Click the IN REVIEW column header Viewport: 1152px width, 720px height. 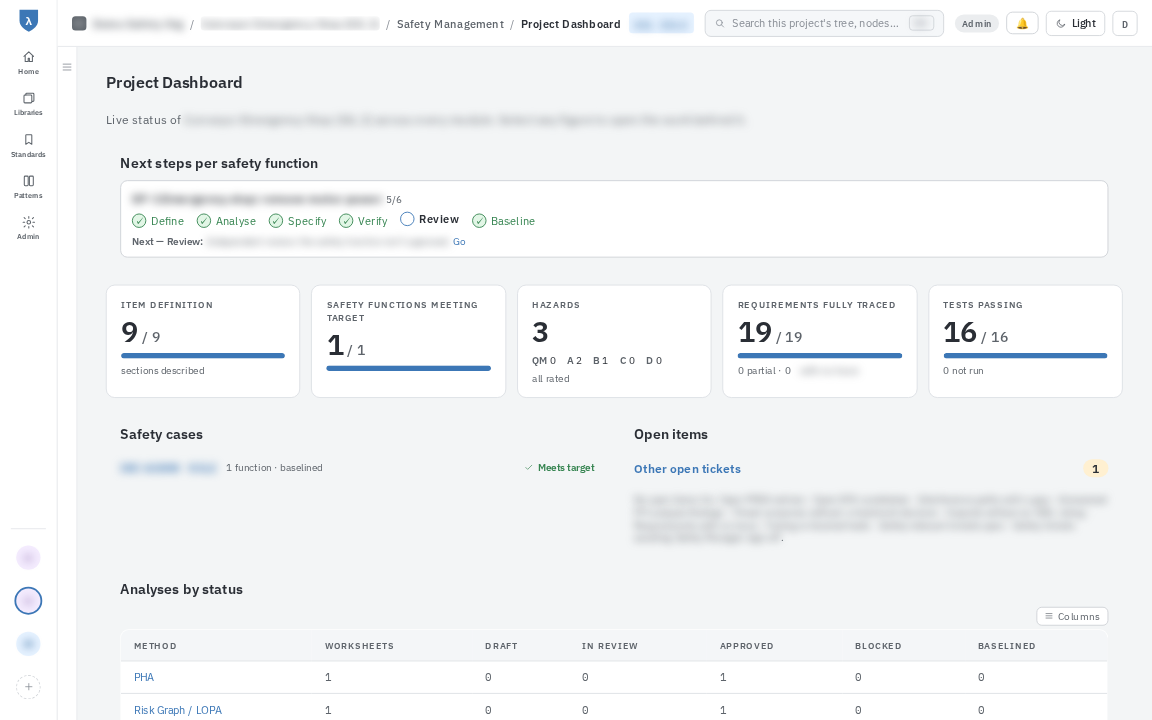click(x=610, y=647)
